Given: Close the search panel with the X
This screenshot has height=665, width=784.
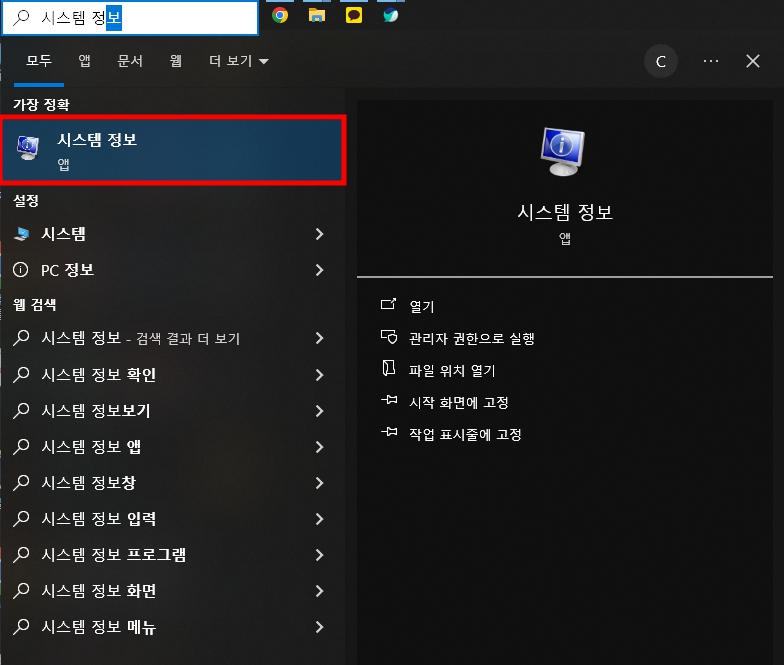Looking at the screenshot, I should click(752, 62).
